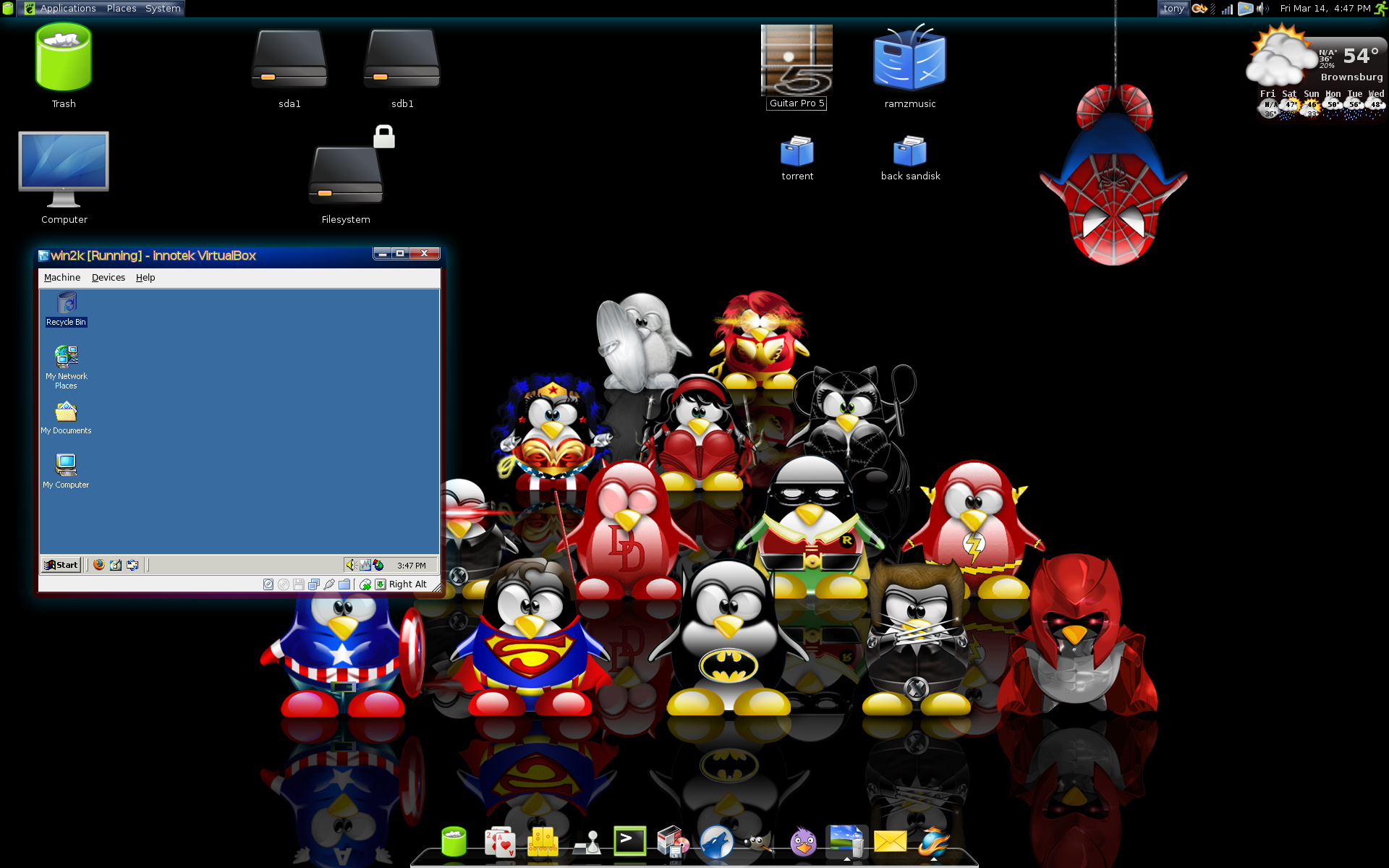Launch Firefox from the VM quick launch

pyautogui.click(x=99, y=565)
